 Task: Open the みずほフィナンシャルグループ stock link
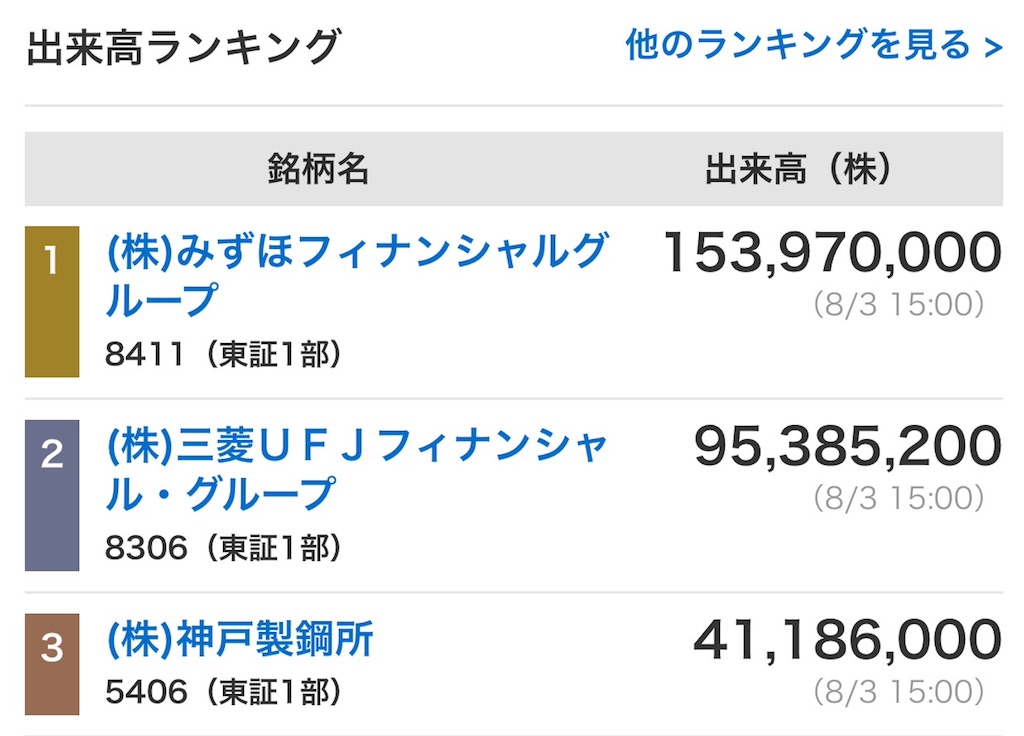357,274
